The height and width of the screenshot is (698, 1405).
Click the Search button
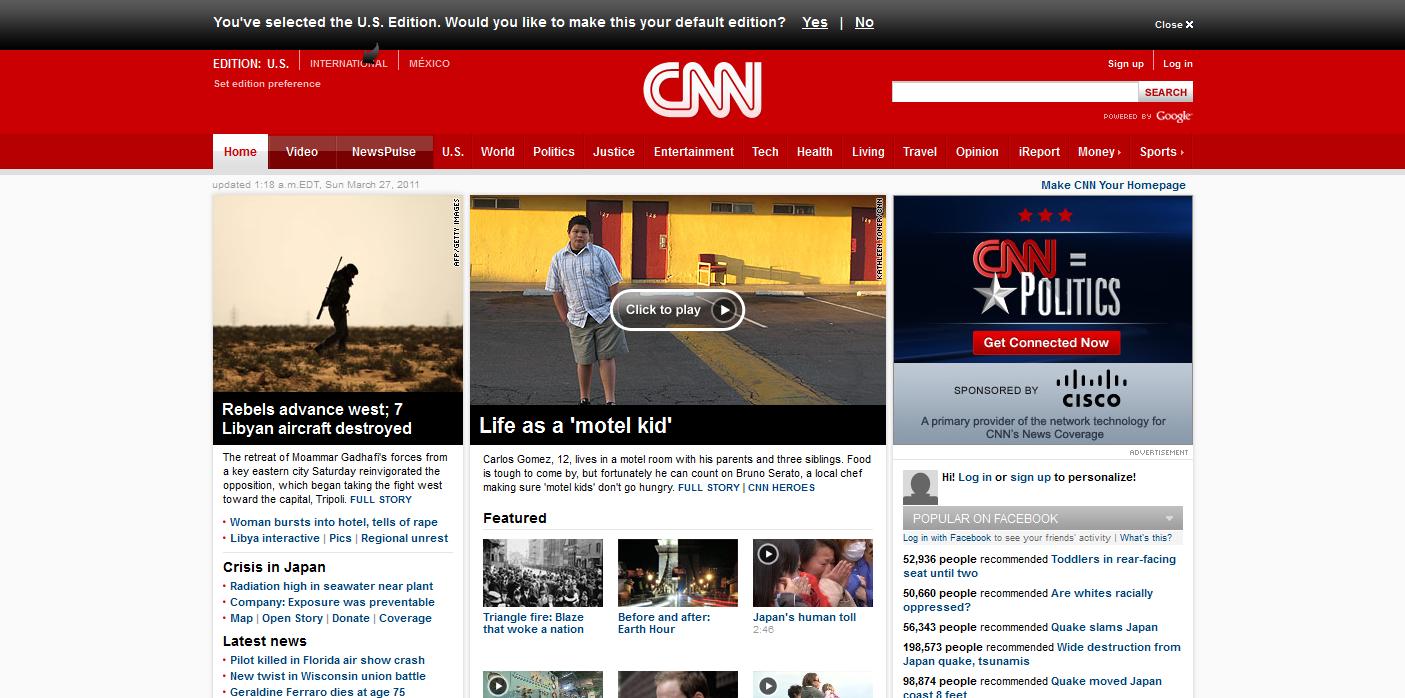[1165, 92]
